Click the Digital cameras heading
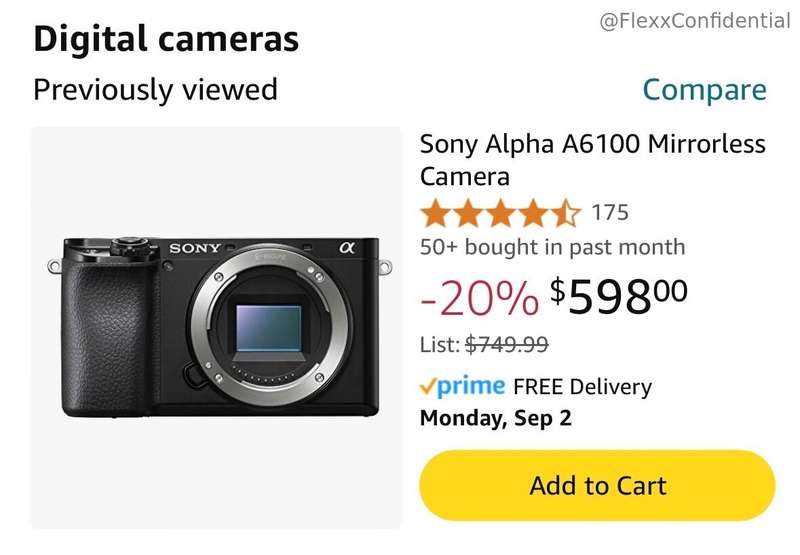This screenshot has width=800, height=555. point(166,39)
